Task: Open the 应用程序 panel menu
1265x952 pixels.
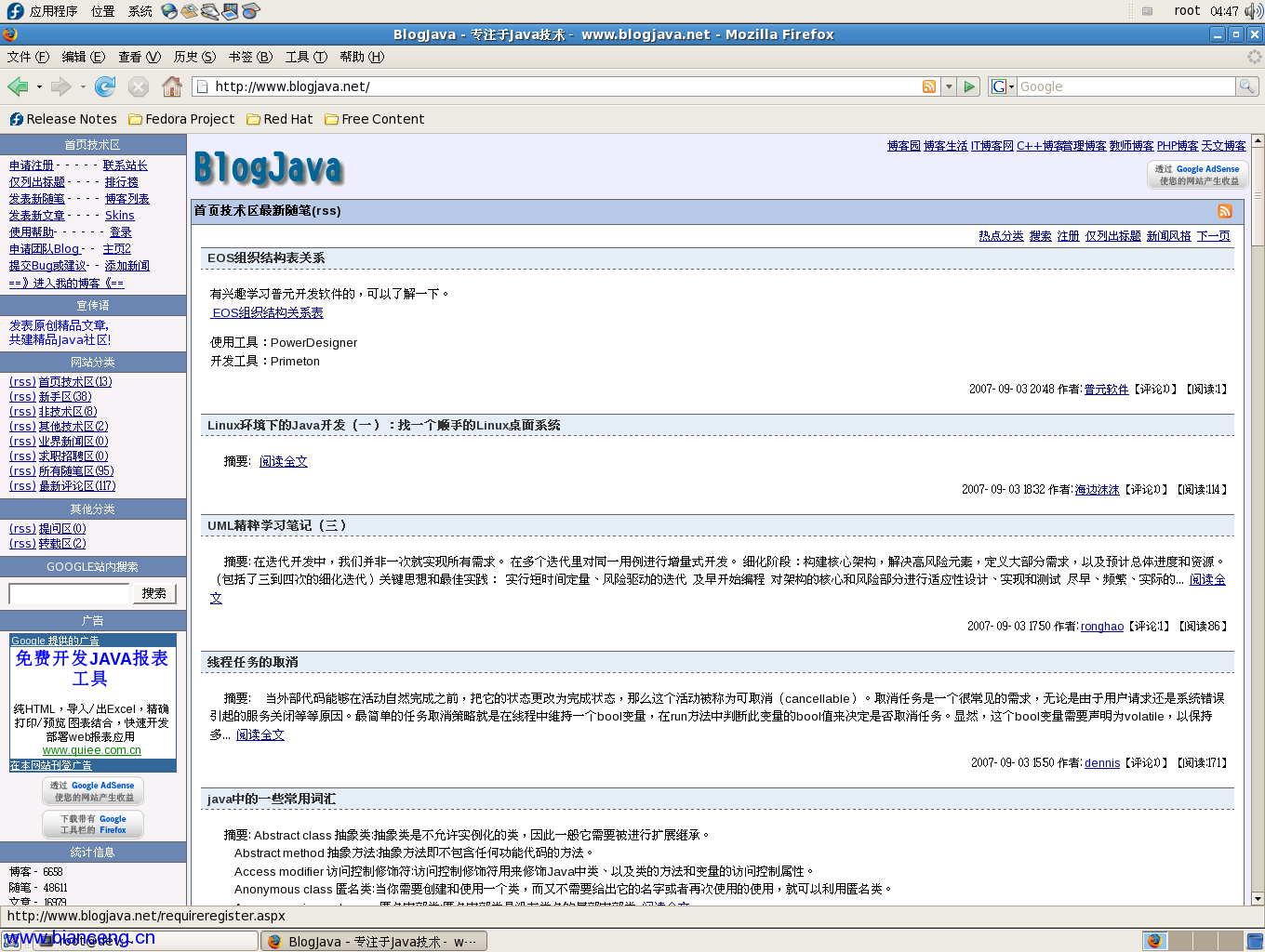Action: 53,11
